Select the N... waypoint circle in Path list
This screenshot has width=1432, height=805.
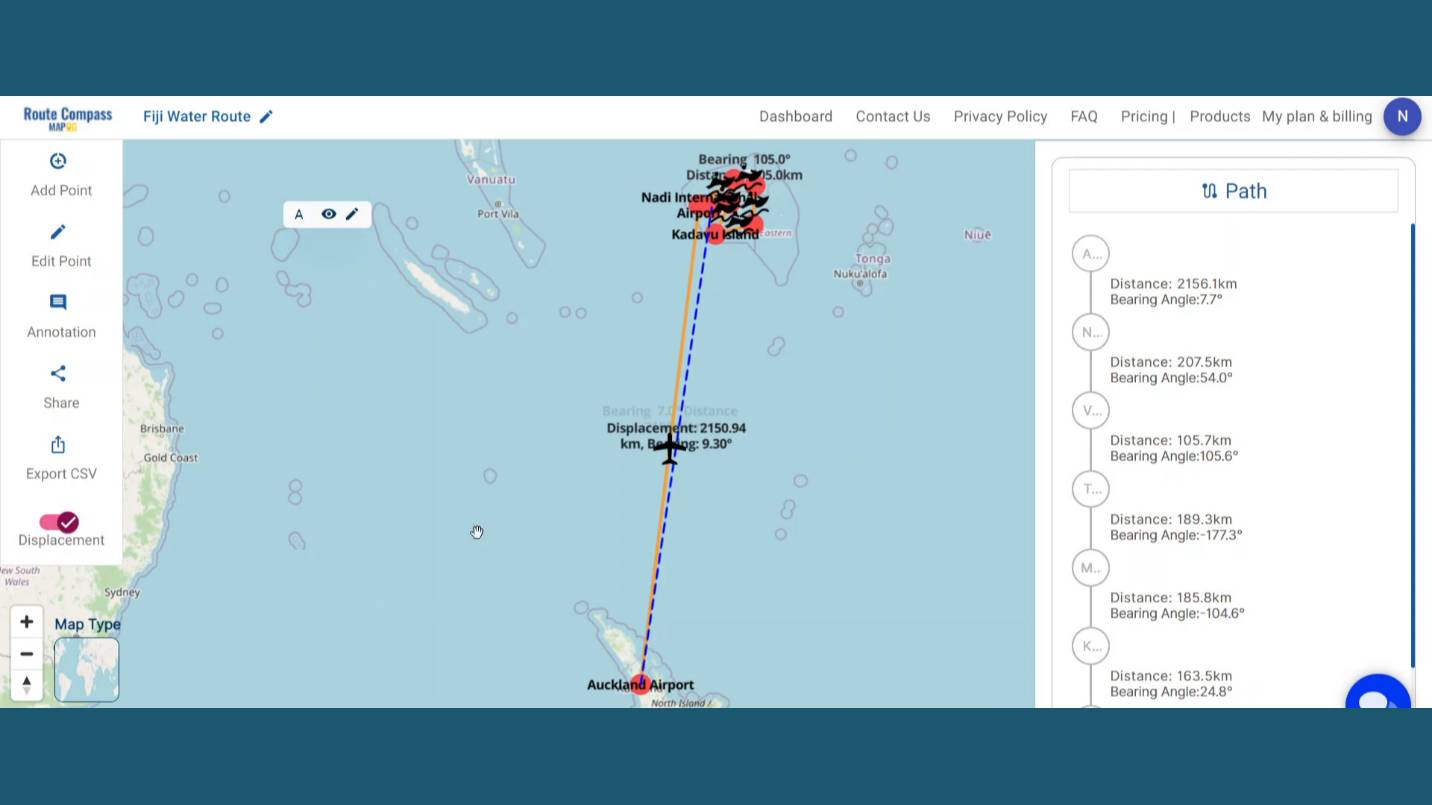point(1090,332)
